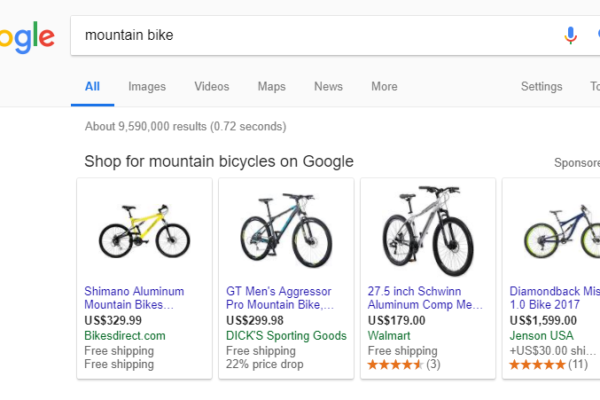Click the yellow Shimano bike image
Viewport: 600px width, 400px height.
coord(144,229)
